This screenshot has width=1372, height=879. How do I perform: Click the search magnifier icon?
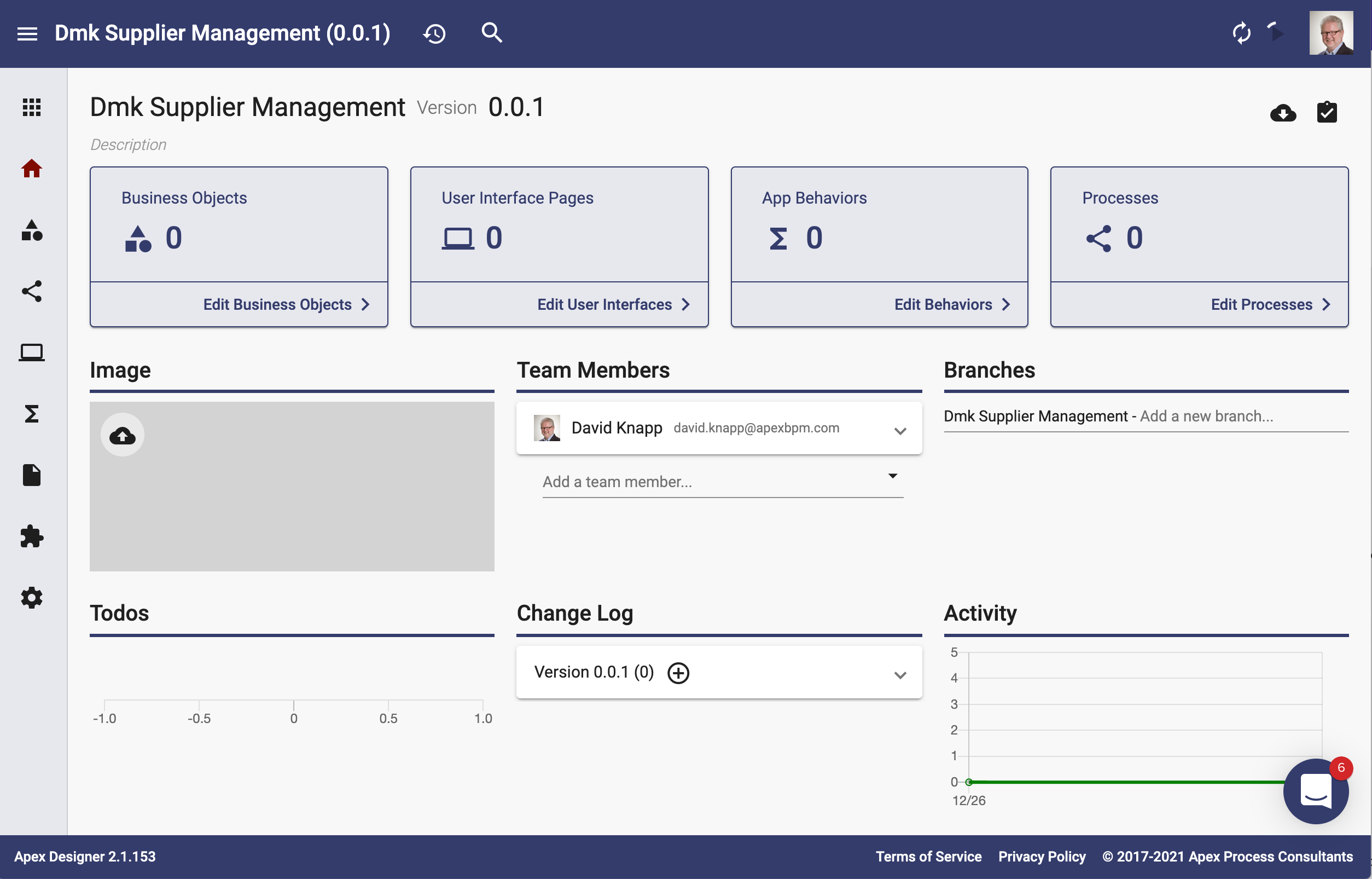point(492,32)
